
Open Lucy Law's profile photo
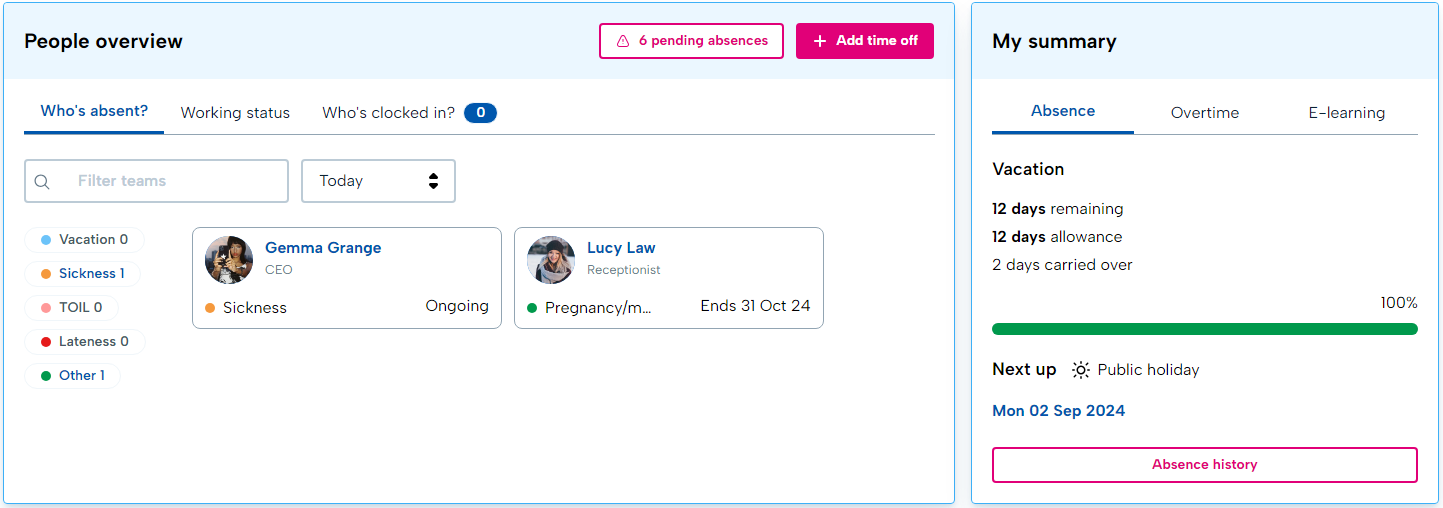click(x=551, y=260)
